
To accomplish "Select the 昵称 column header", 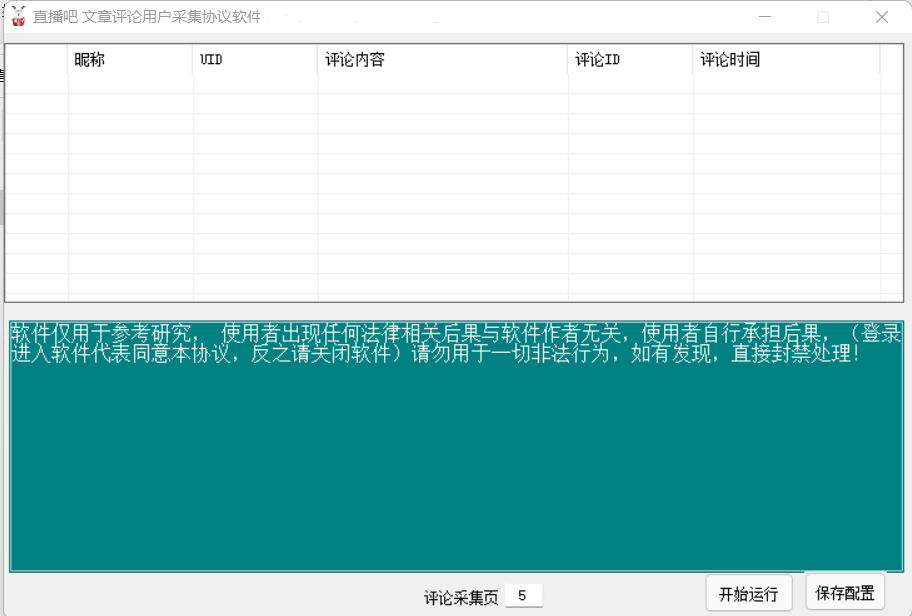I will pos(130,60).
